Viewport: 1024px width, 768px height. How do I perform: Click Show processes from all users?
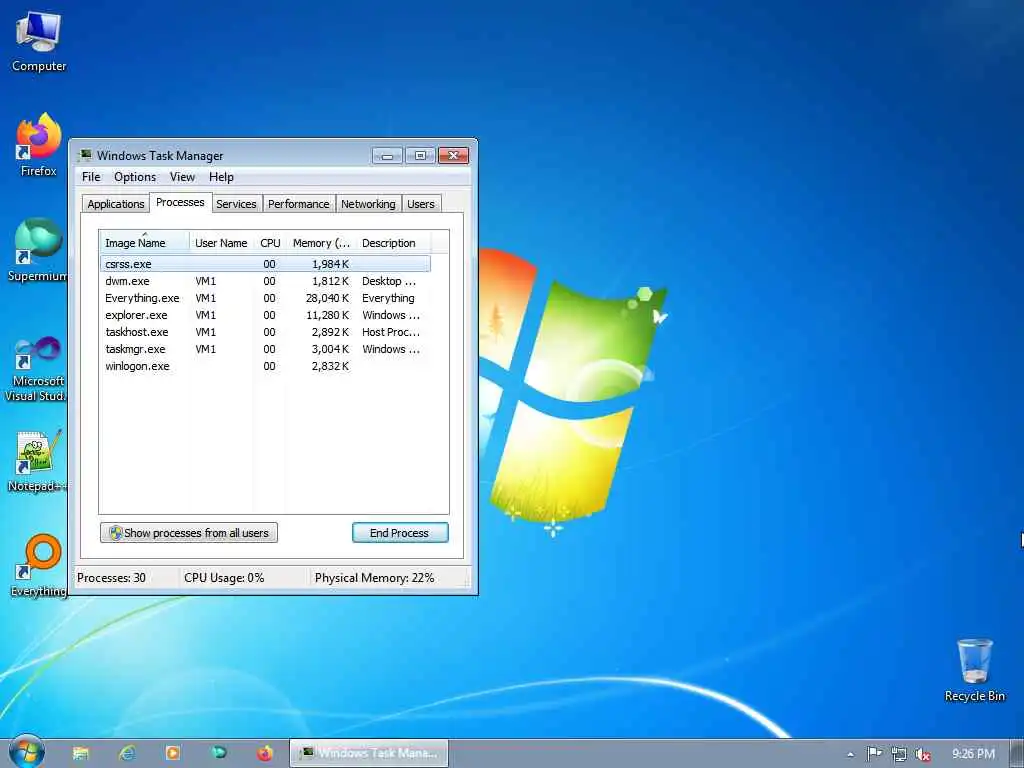click(x=189, y=533)
